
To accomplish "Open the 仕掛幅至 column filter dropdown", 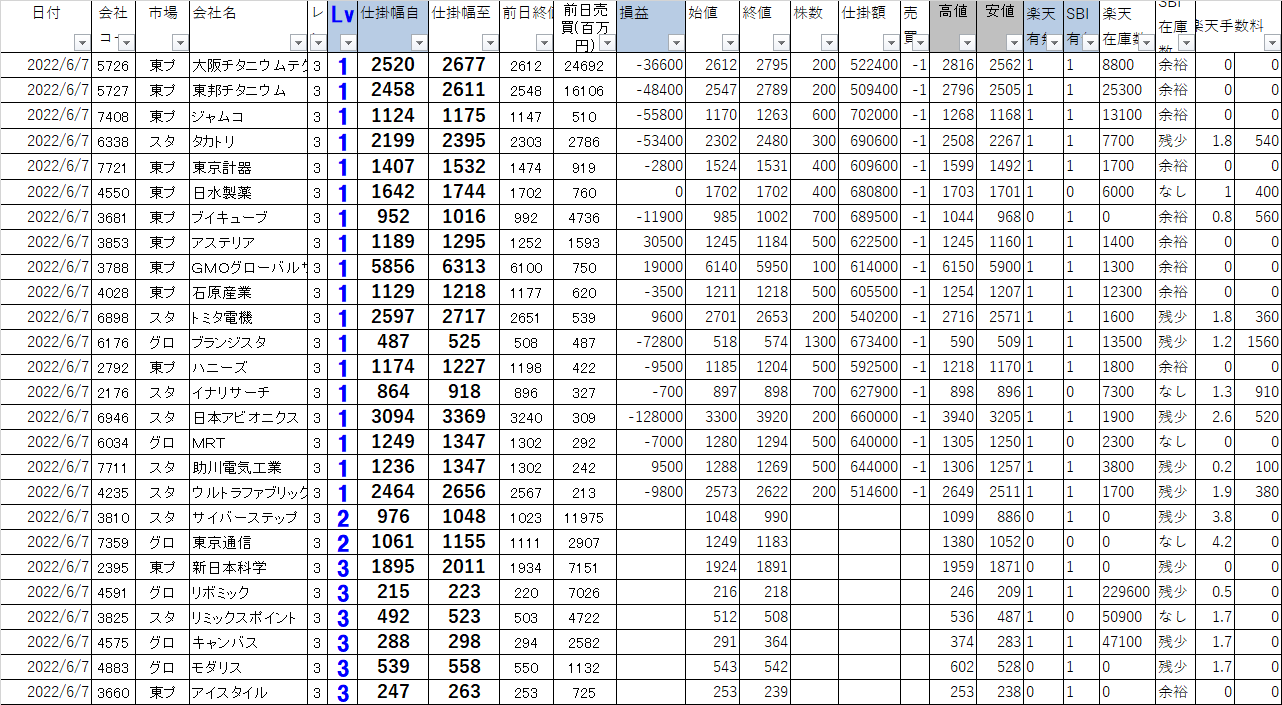I will pyautogui.click(x=489, y=43).
